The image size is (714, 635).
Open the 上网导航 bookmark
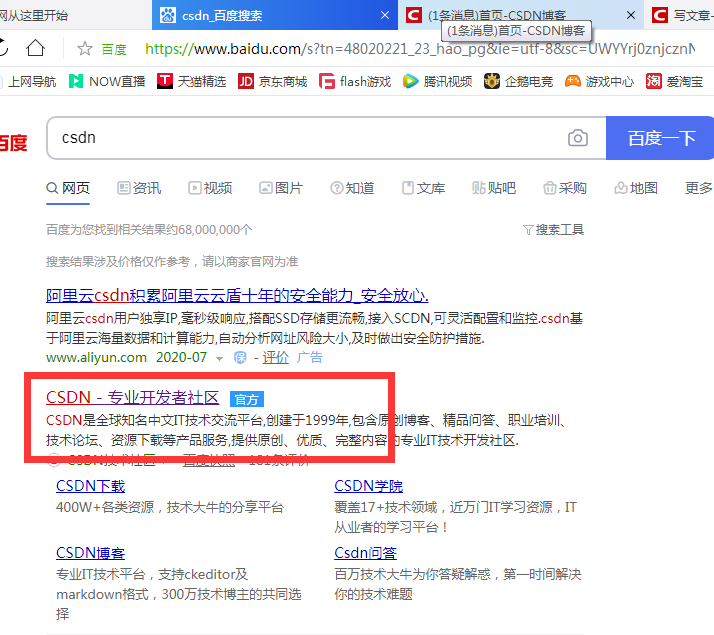point(28,81)
